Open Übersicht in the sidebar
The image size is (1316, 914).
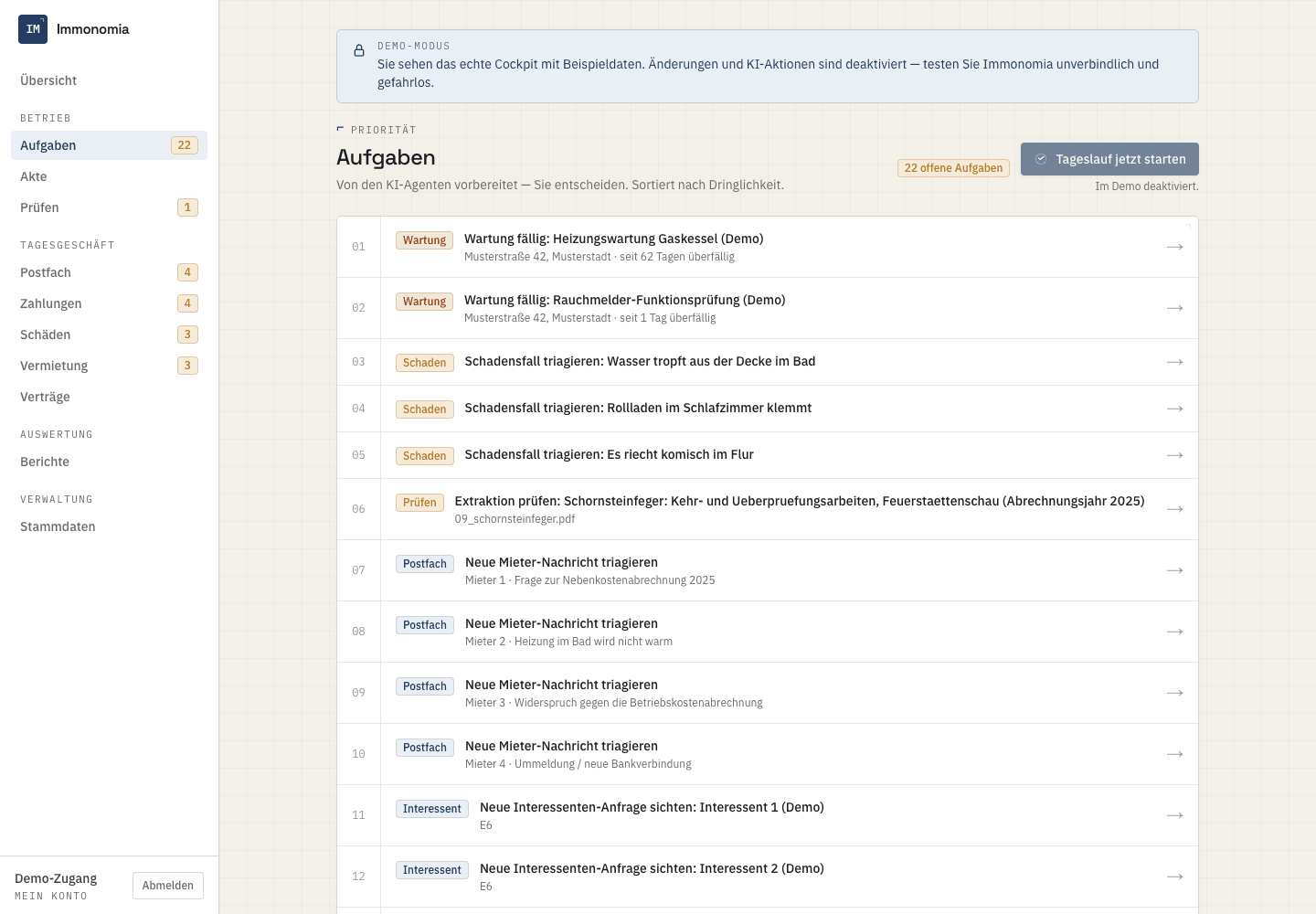[109, 80]
